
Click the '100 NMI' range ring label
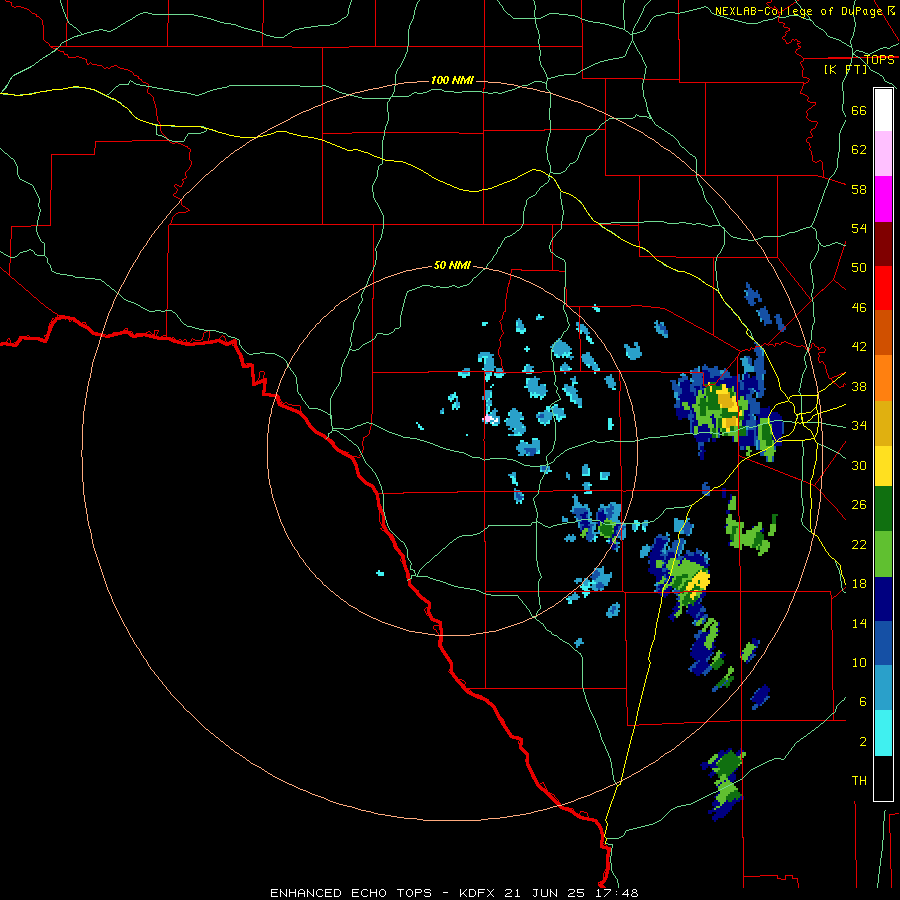click(x=452, y=80)
